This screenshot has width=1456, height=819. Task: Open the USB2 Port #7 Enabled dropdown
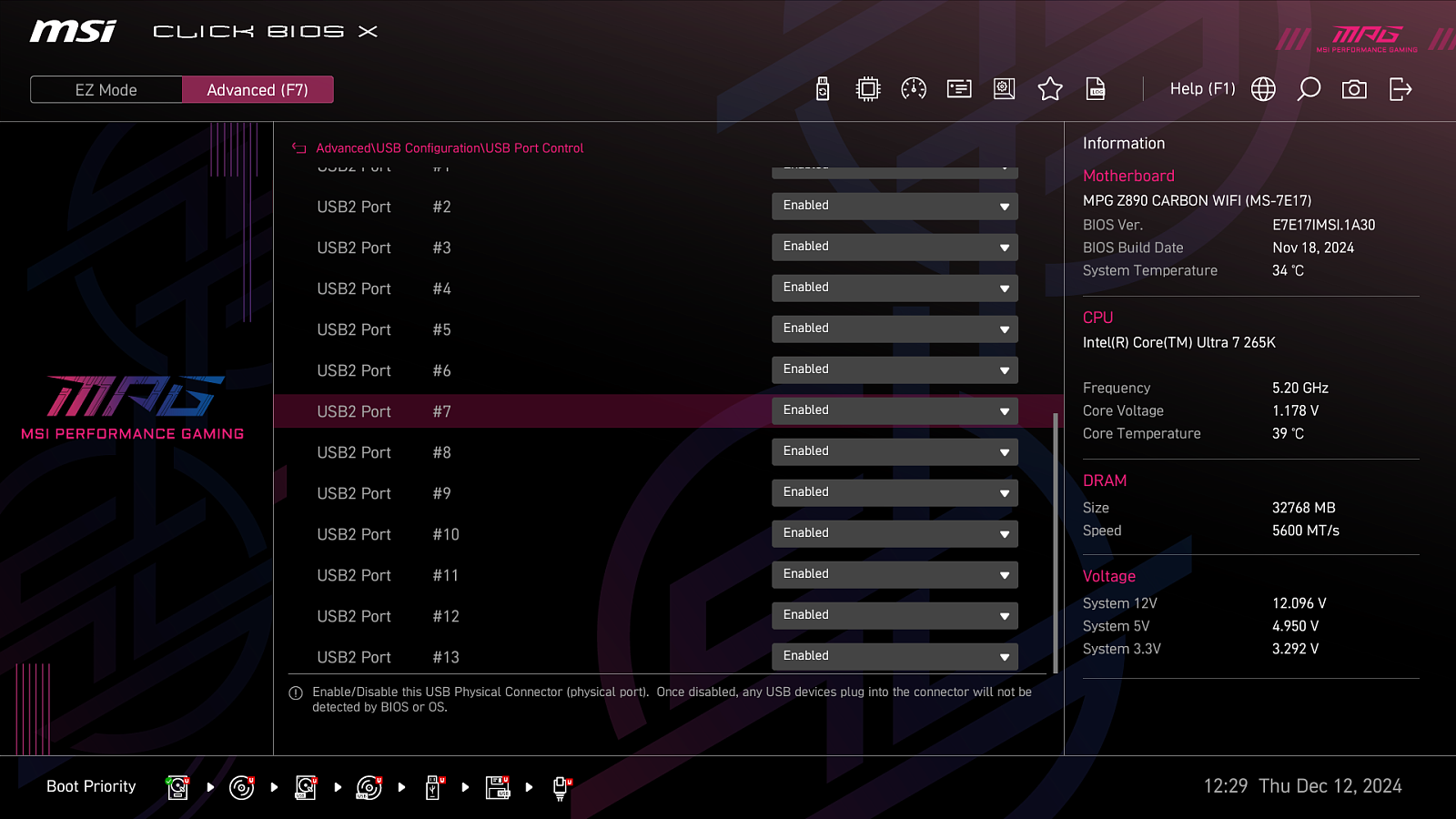tap(895, 411)
